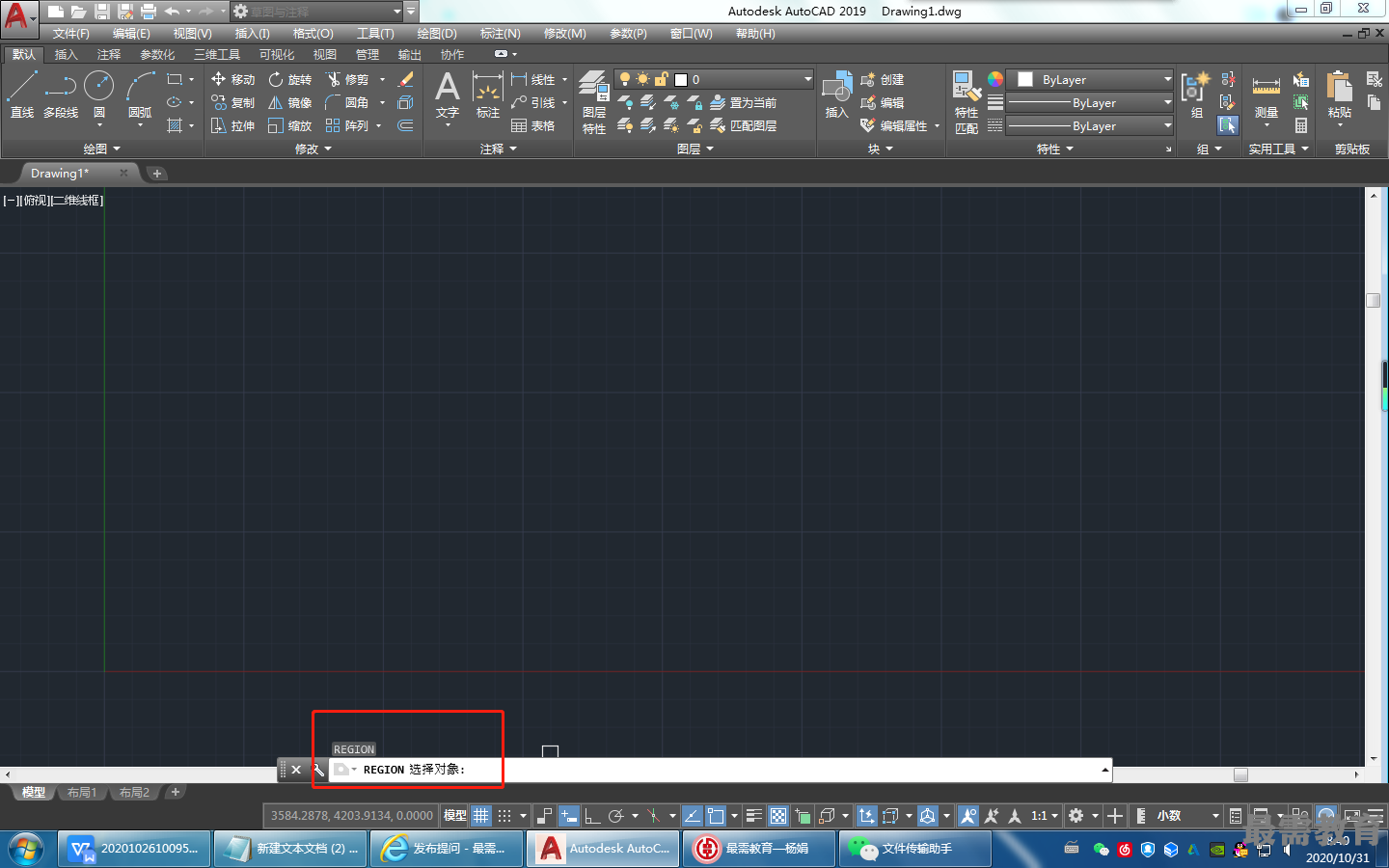This screenshot has width=1389, height=868.
Task: Toggle grid display in status bar
Action: point(480,816)
